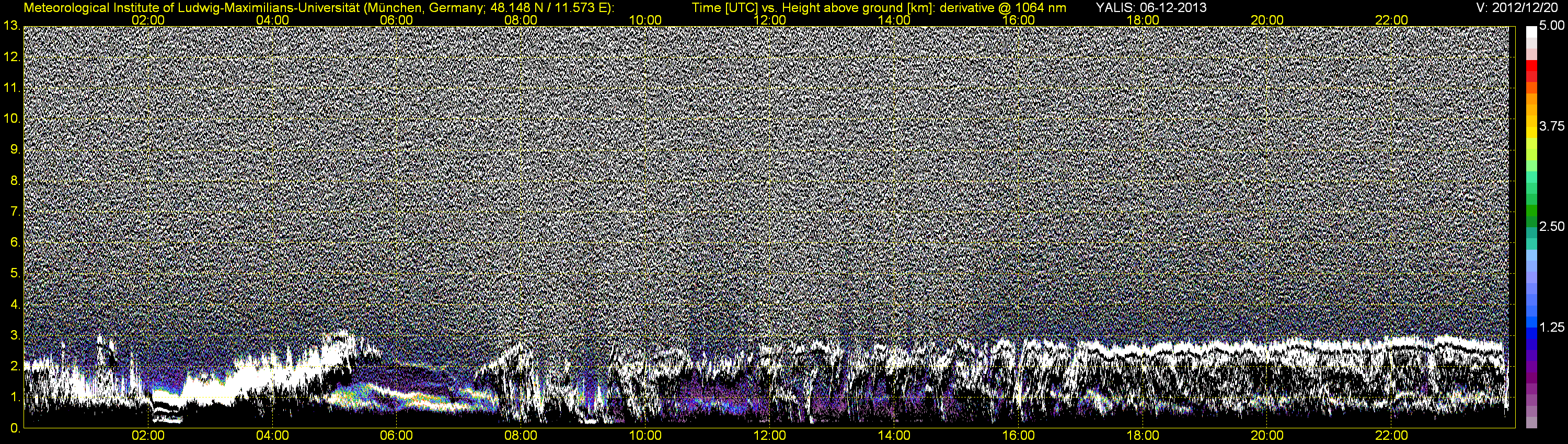Click the 16:00 label on top time axis
The height and width of the screenshot is (444, 1568).
pyautogui.click(x=1018, y=20)
